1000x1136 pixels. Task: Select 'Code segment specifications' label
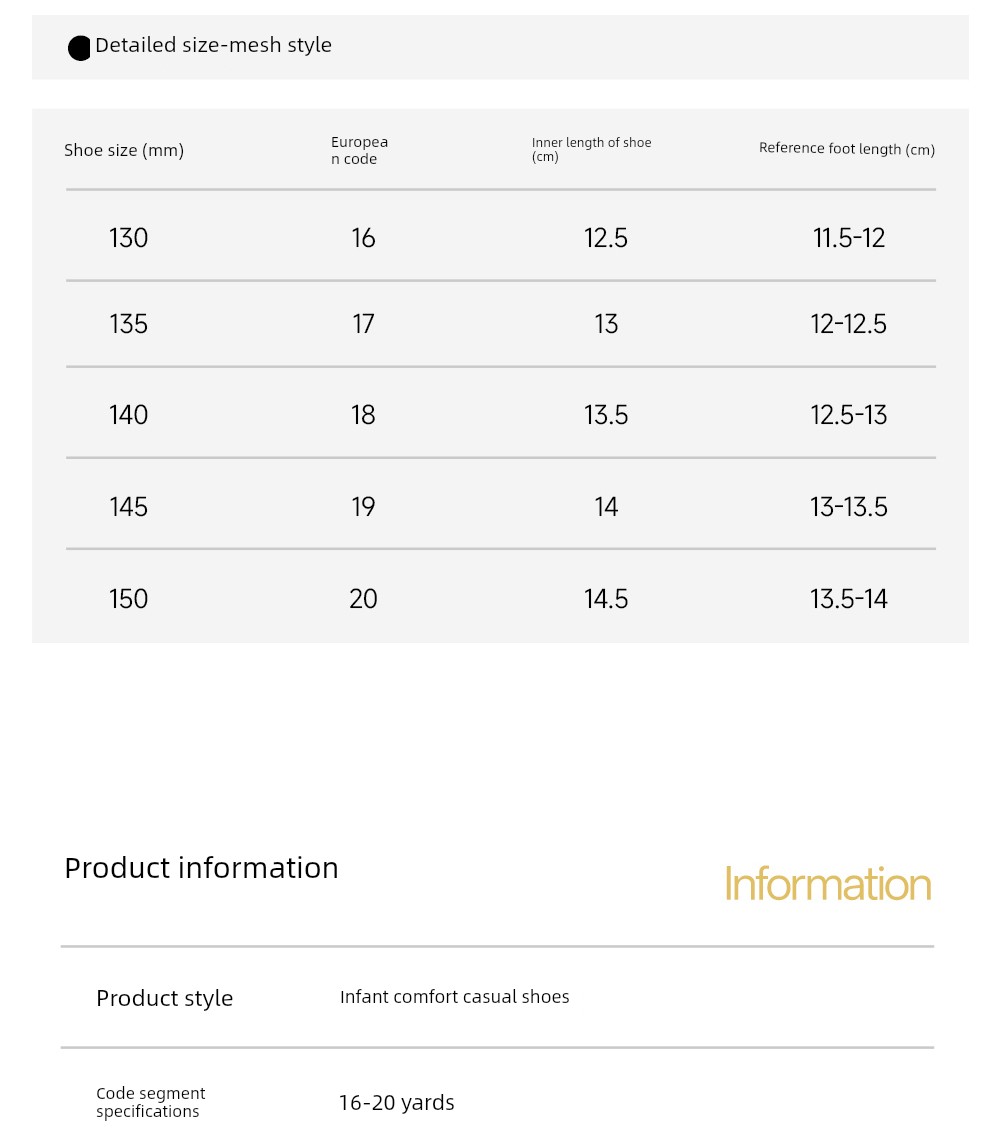click(x=151, y=1102)
